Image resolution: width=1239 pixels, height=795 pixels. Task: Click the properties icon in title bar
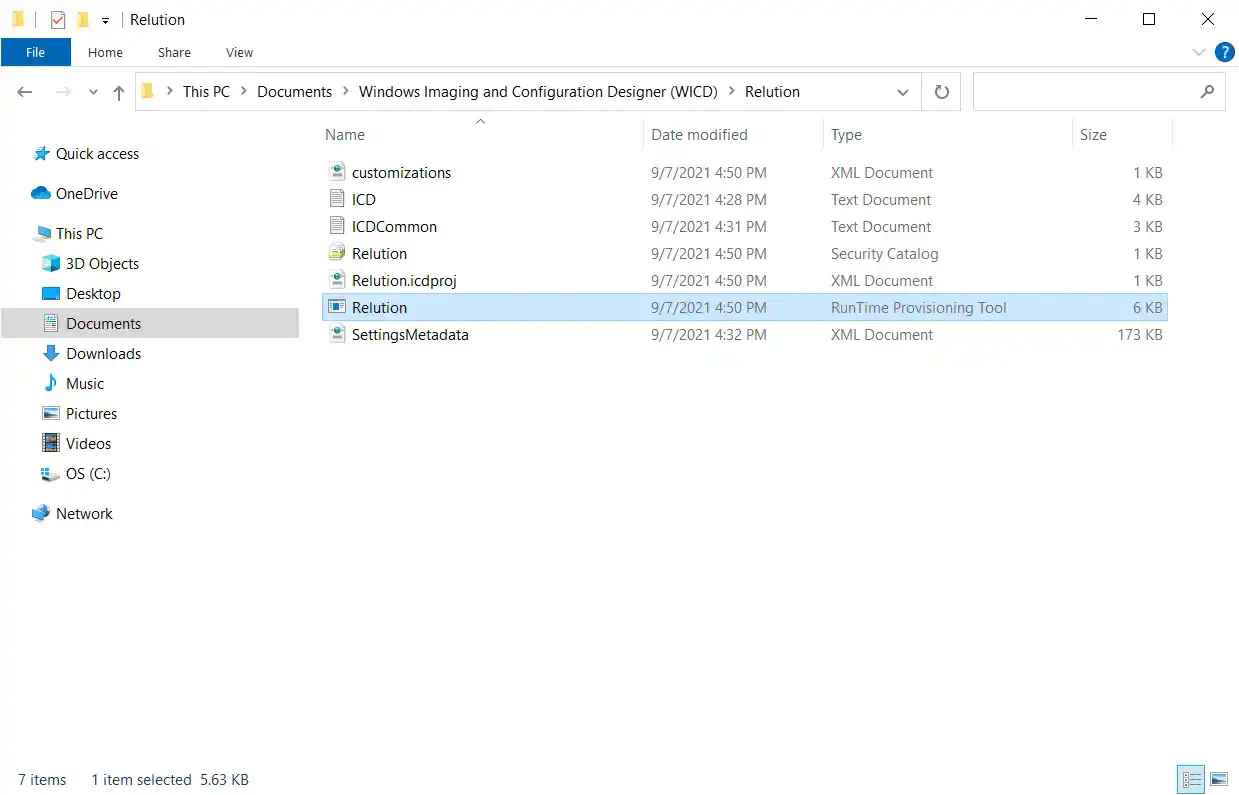(x=58, y=20)
